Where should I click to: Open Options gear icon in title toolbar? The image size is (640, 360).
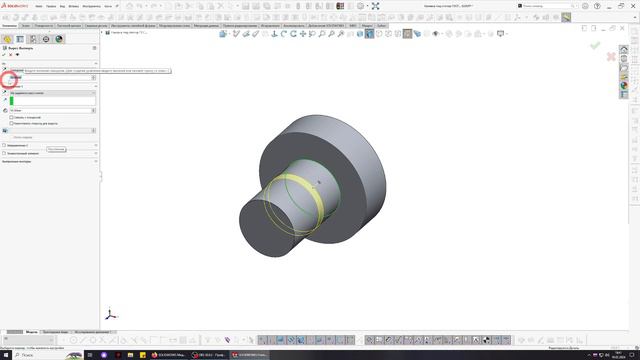pyautogui.click(x=360, y=6)
